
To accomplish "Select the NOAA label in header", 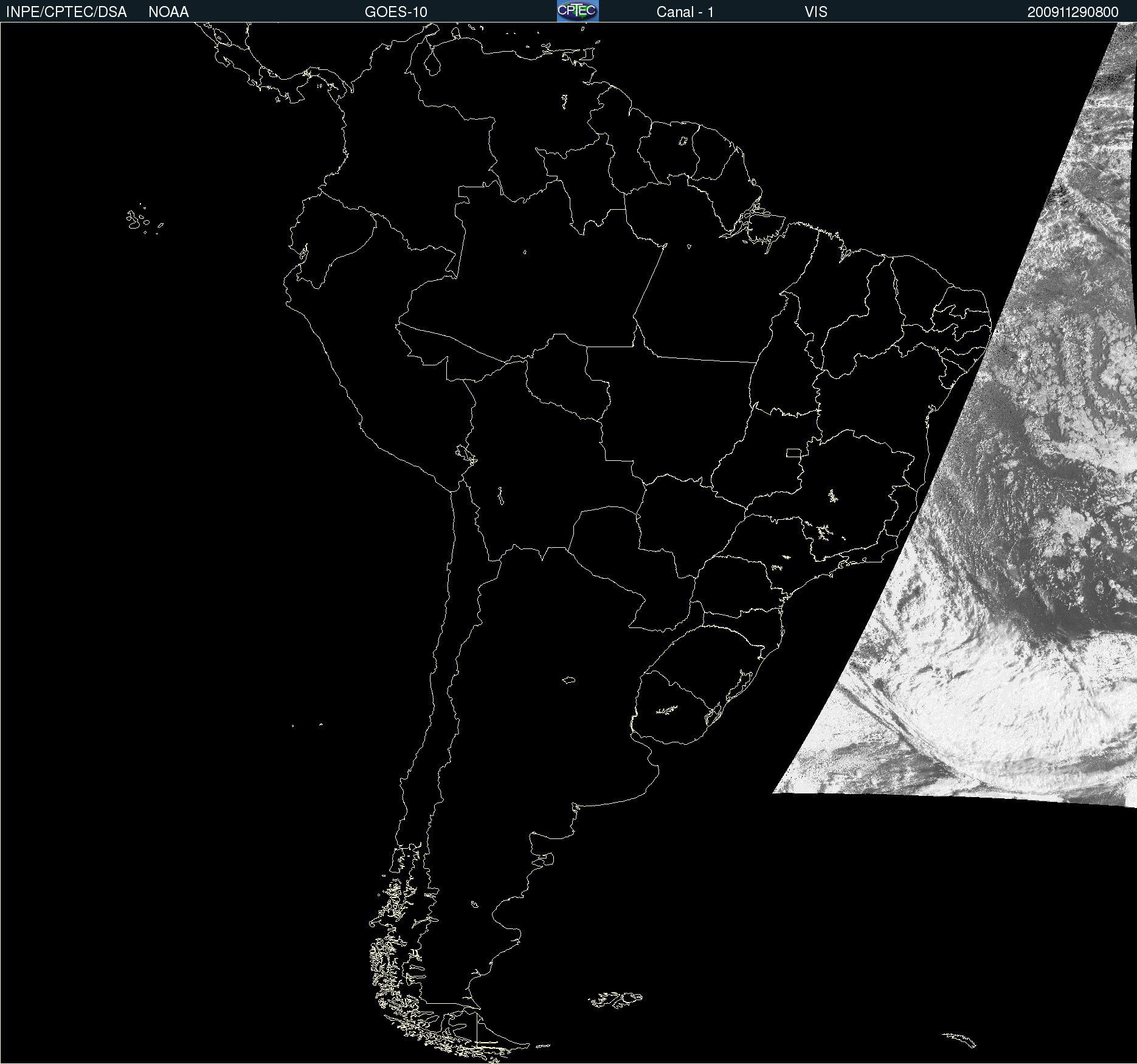I will (168, 12).
